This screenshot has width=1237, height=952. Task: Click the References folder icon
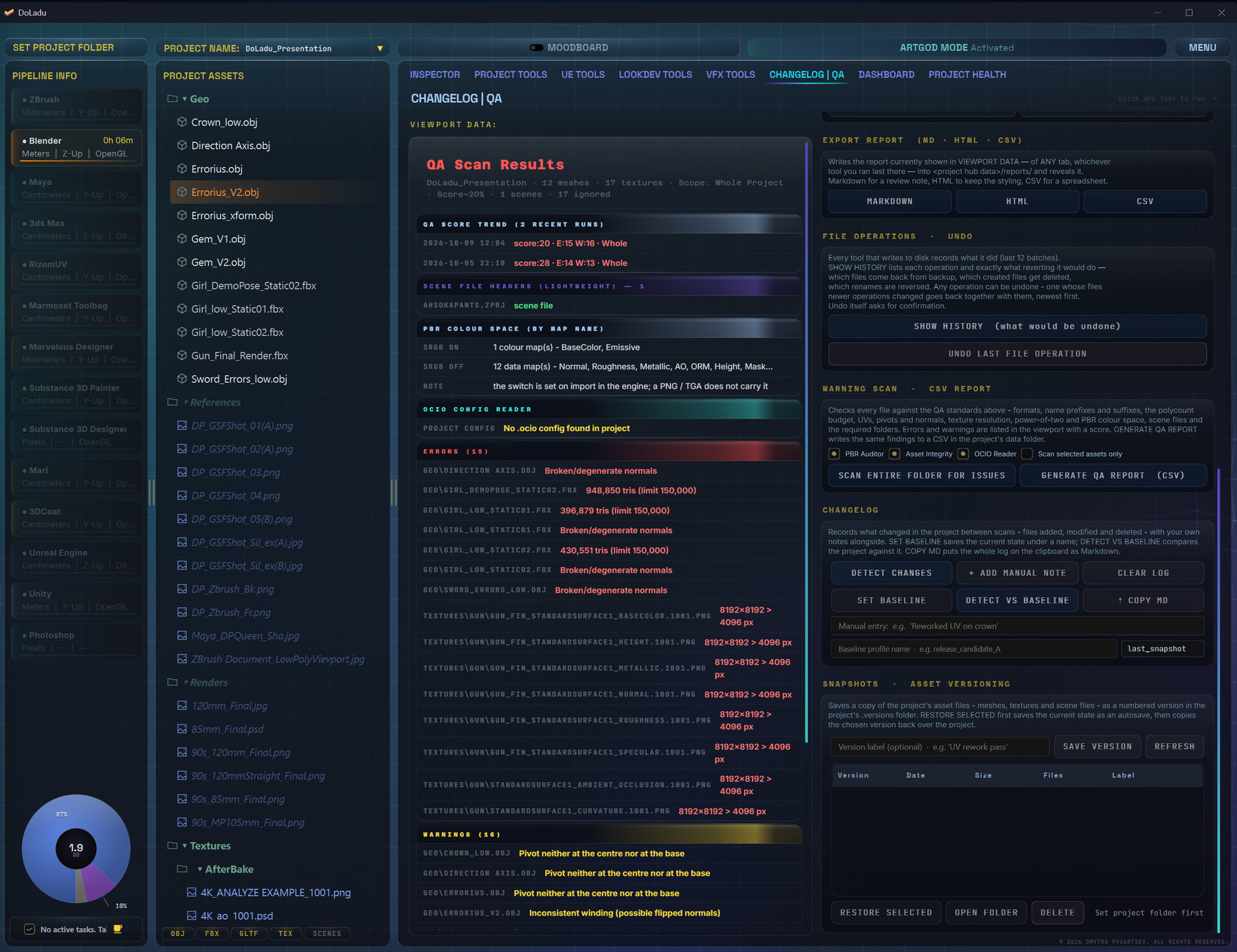coord(172,402)
